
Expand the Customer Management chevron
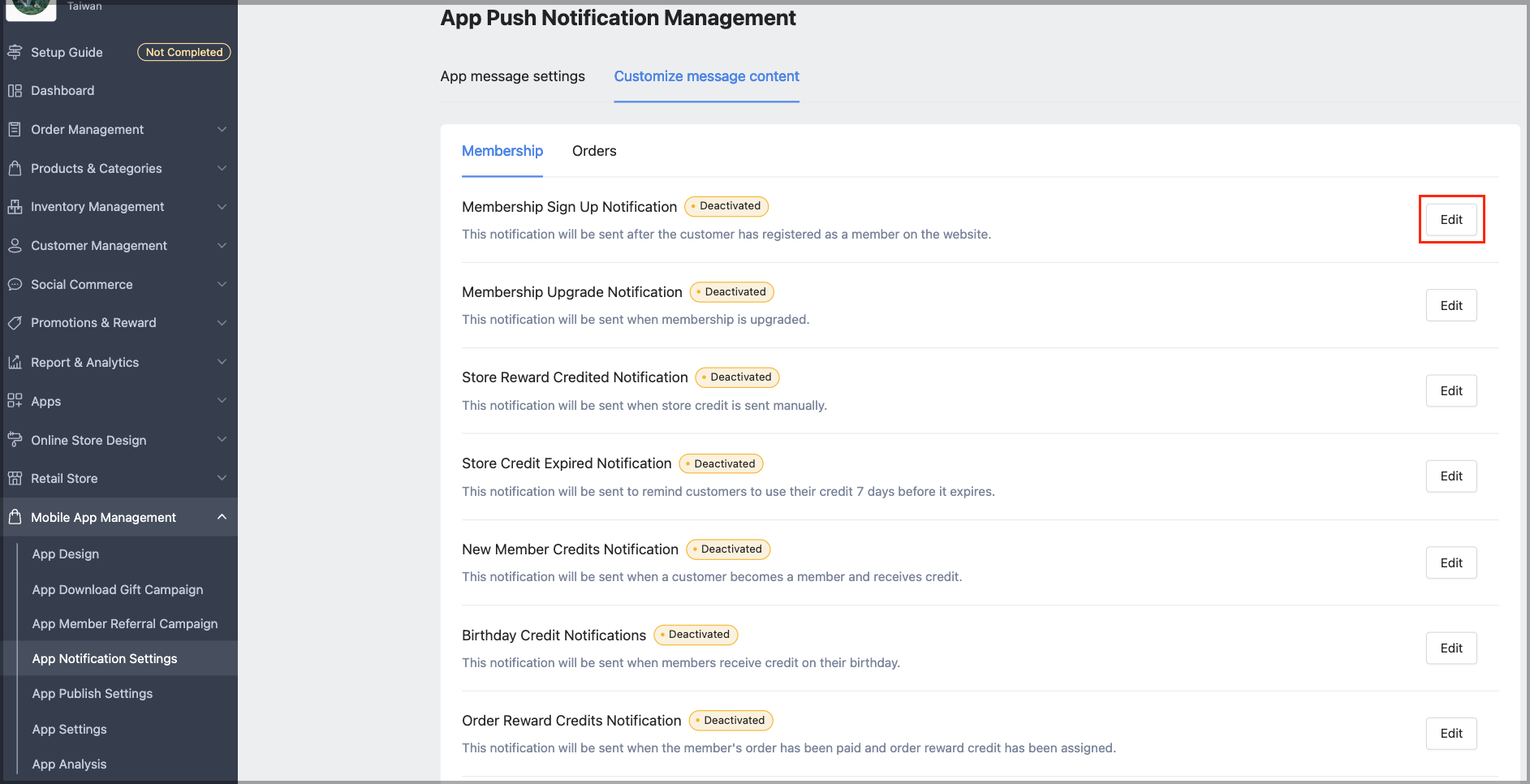(222, 245)
